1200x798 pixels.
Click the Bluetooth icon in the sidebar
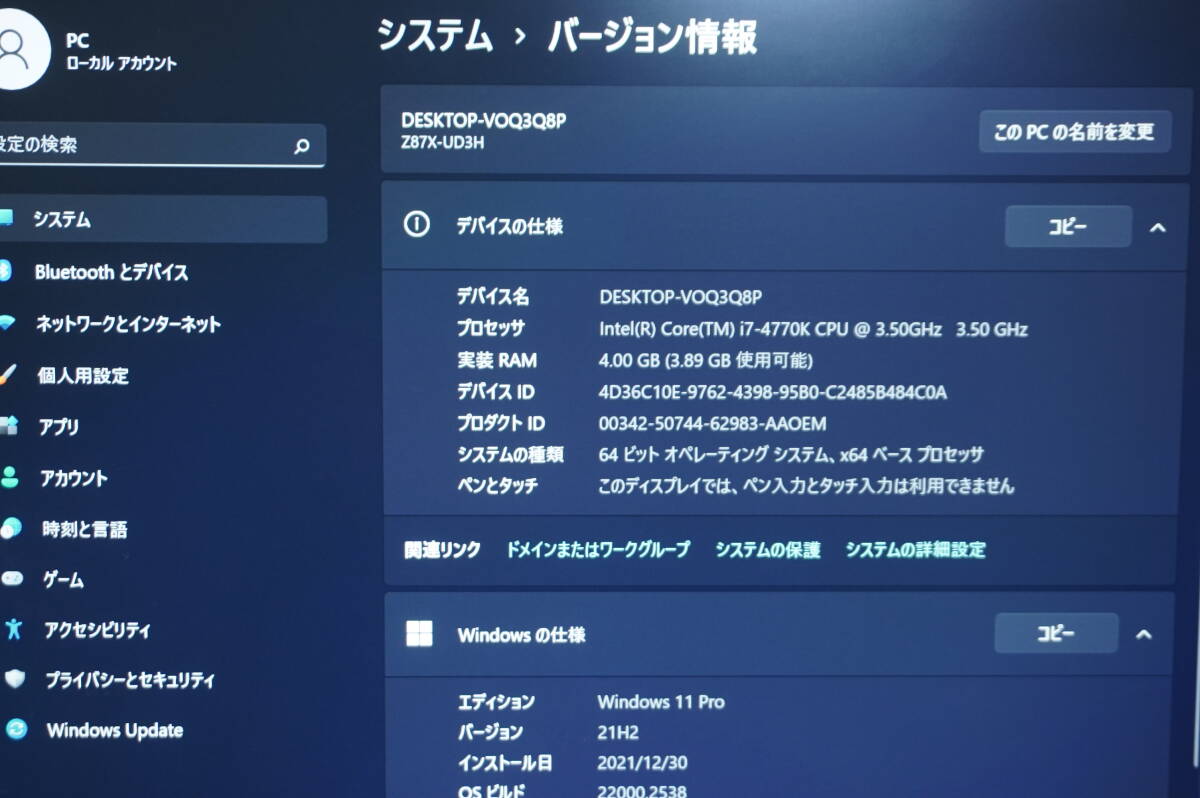(x=4, y=271)
